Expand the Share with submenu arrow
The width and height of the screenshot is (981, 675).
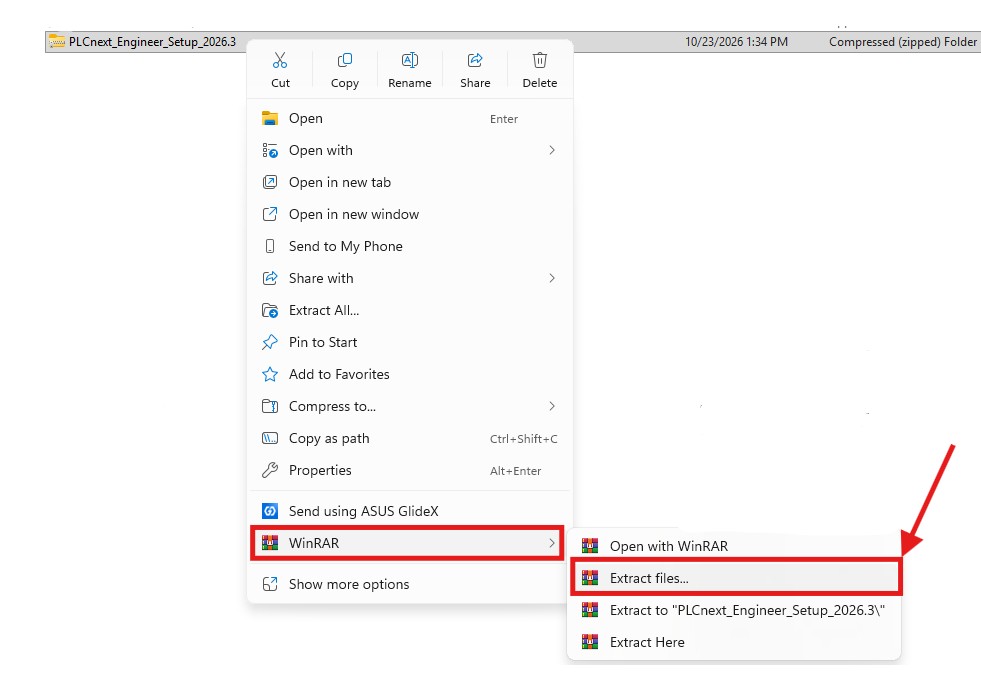pyautogui.click(x=552, y=278)
